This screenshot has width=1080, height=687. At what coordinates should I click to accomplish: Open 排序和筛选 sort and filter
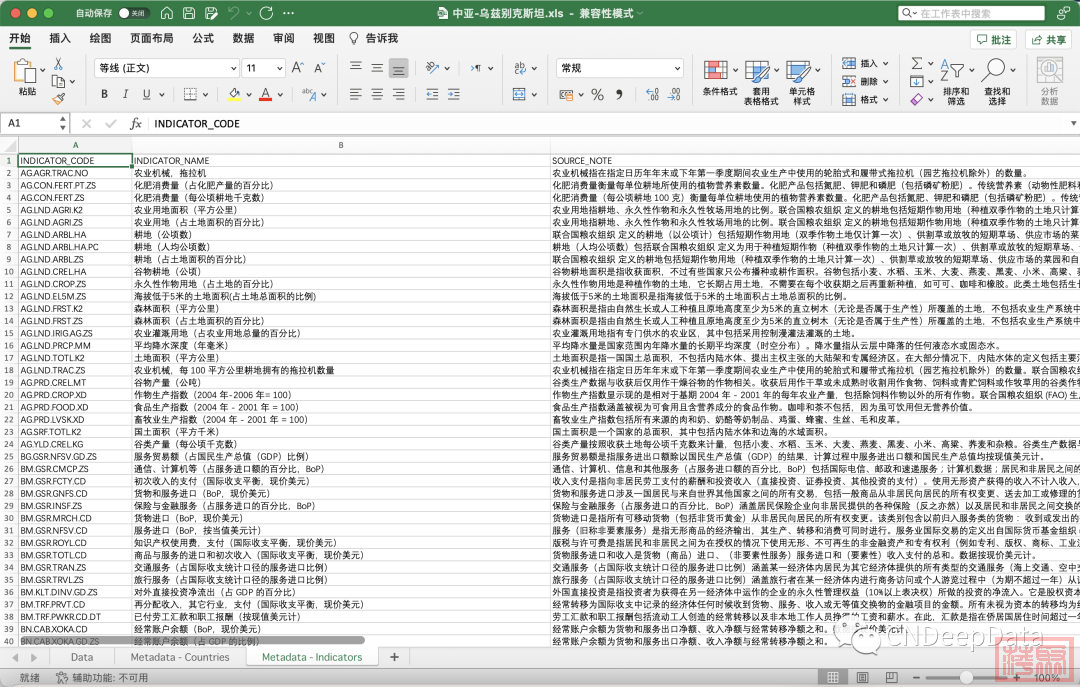955,82
